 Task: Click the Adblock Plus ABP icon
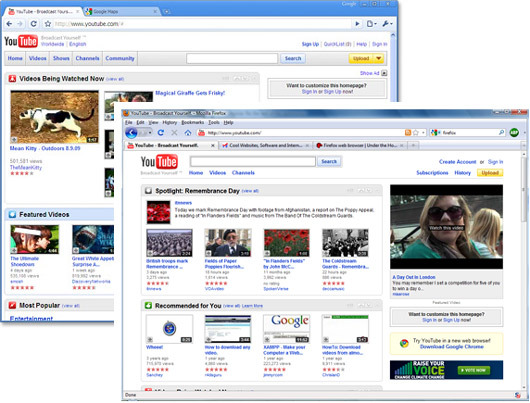[x=514, y=133]
